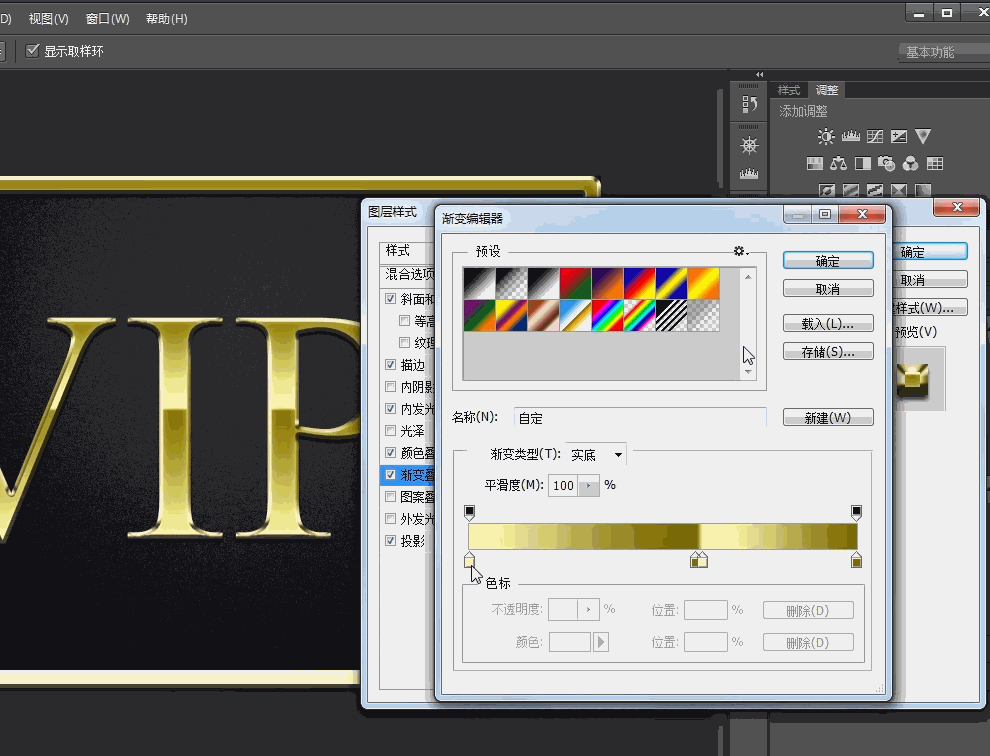
Task: Collapse the panels with double-arrow icon
Action: (x=760, y=75)
